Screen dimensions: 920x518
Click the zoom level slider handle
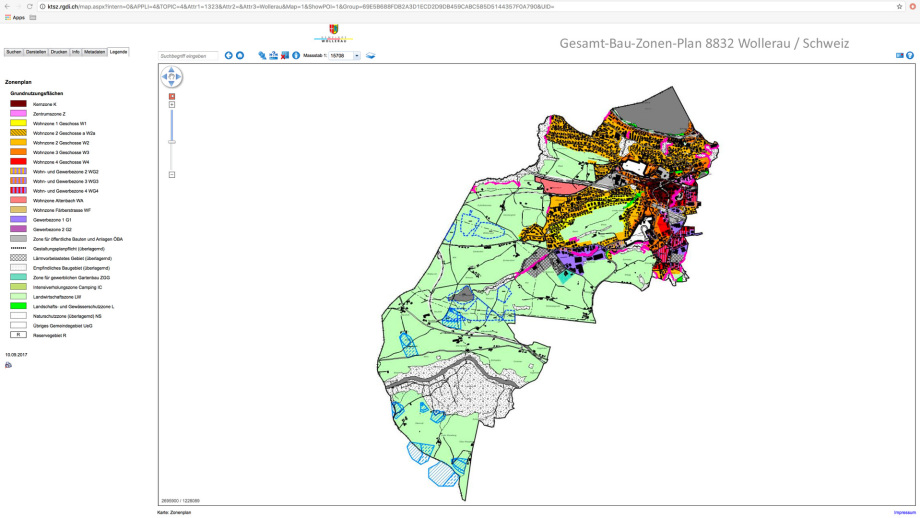pos(172,141)
